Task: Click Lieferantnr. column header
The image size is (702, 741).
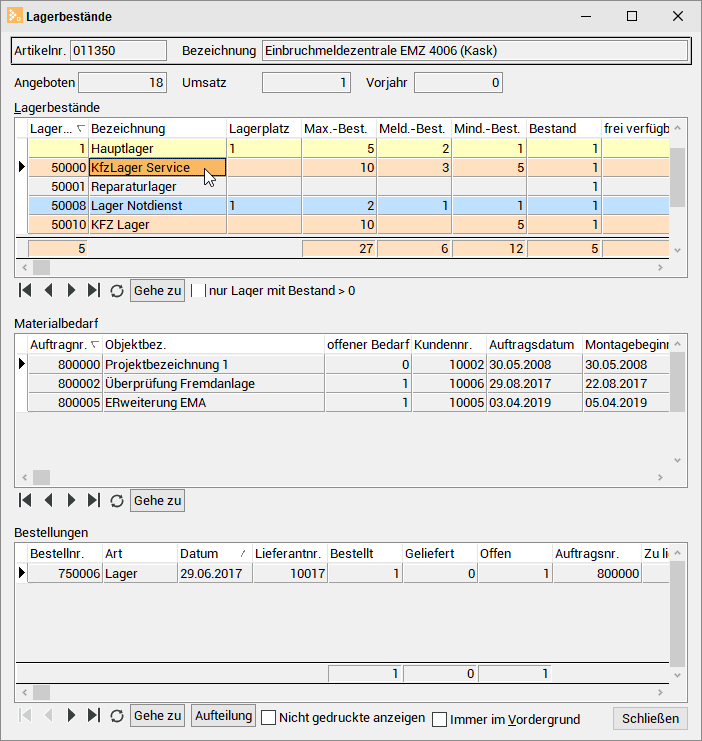Action: point(290,553)
